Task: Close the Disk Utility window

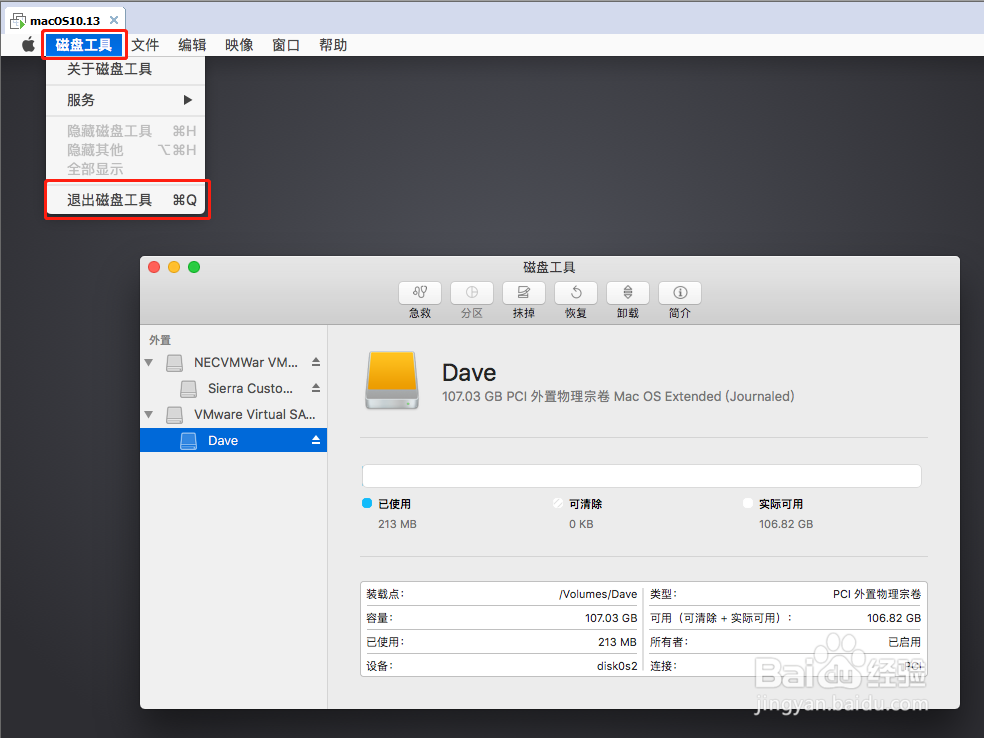Action: [x=154, y=267]
